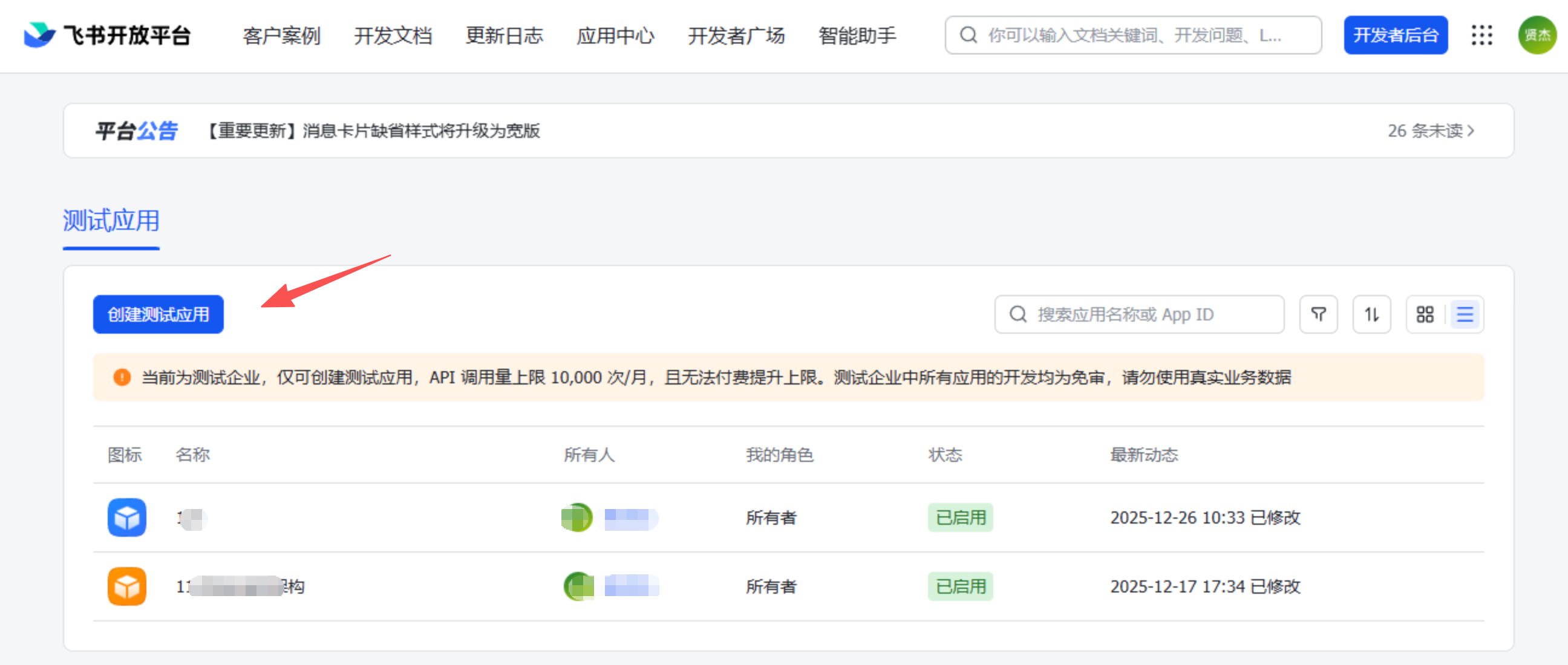
Task: Open the 客户案例 menu item
Action: [x=281, y=35]
